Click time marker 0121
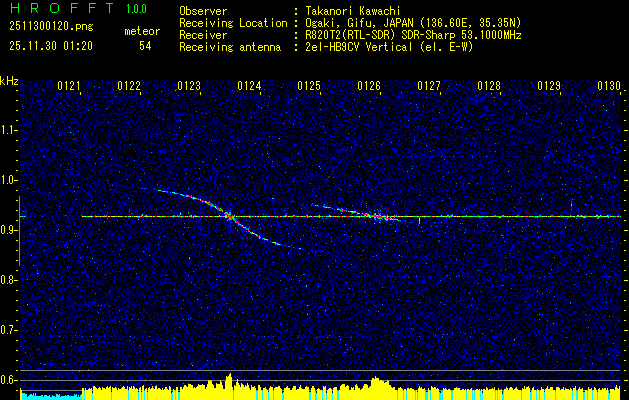Screen dimensions: 629x400 pyautogui.click(x=69, y=85)
